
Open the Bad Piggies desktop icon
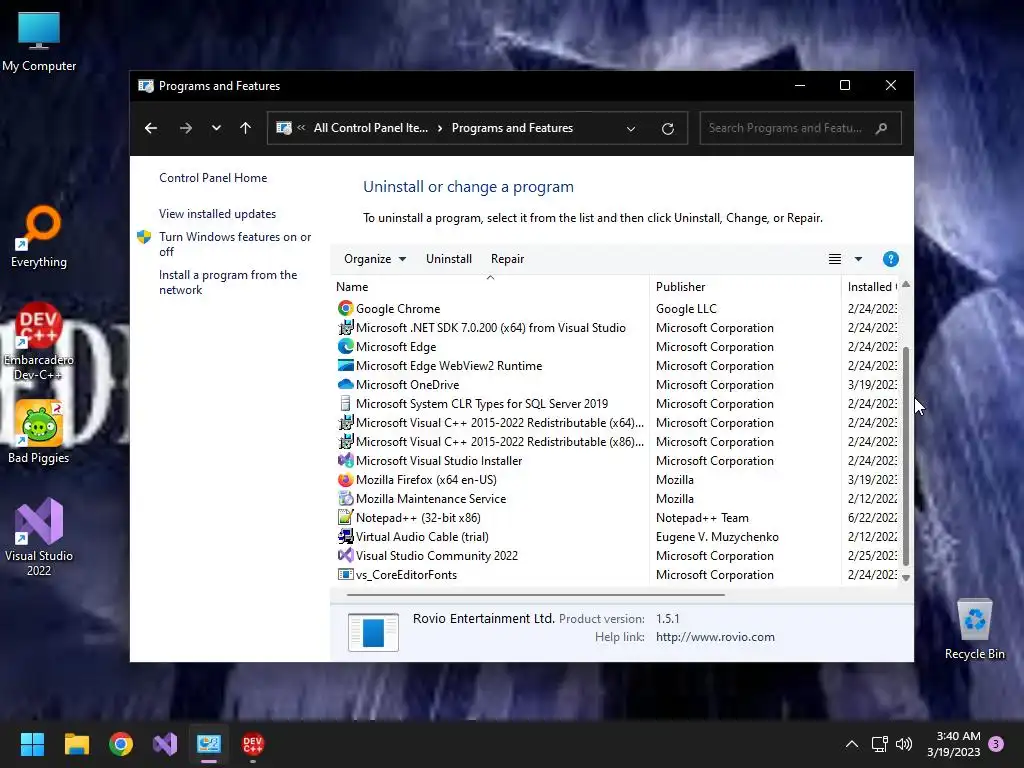39,432
